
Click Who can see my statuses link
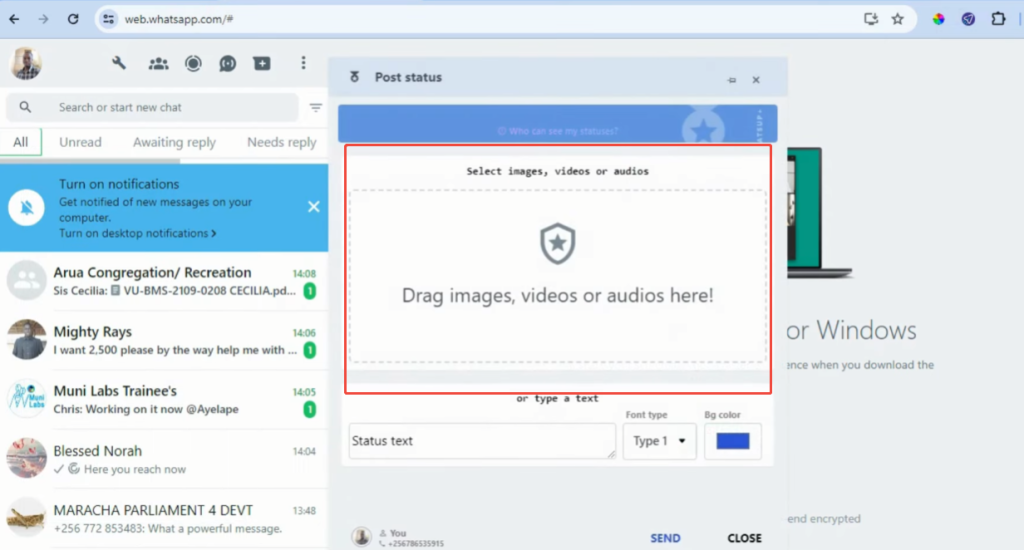click(558, 131)
